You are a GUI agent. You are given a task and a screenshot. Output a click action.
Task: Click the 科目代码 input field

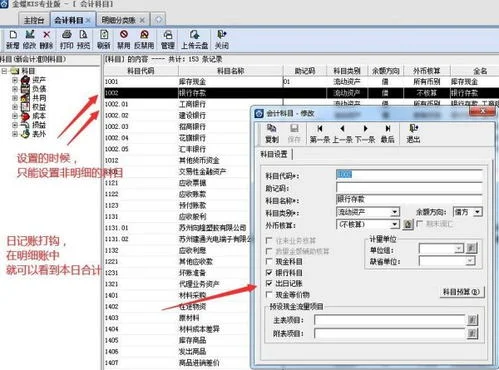pyautogui.click(x=409, y=174)
